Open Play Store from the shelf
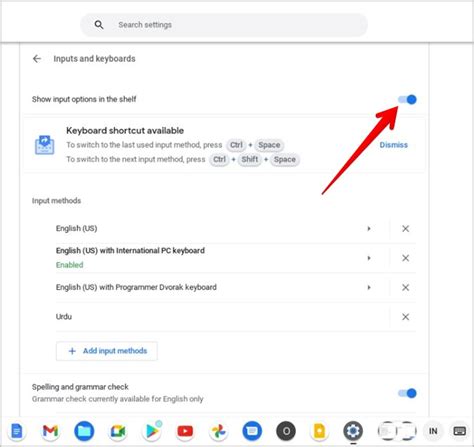Viewport: 474px width, 447px height. [x=152, y=431]
